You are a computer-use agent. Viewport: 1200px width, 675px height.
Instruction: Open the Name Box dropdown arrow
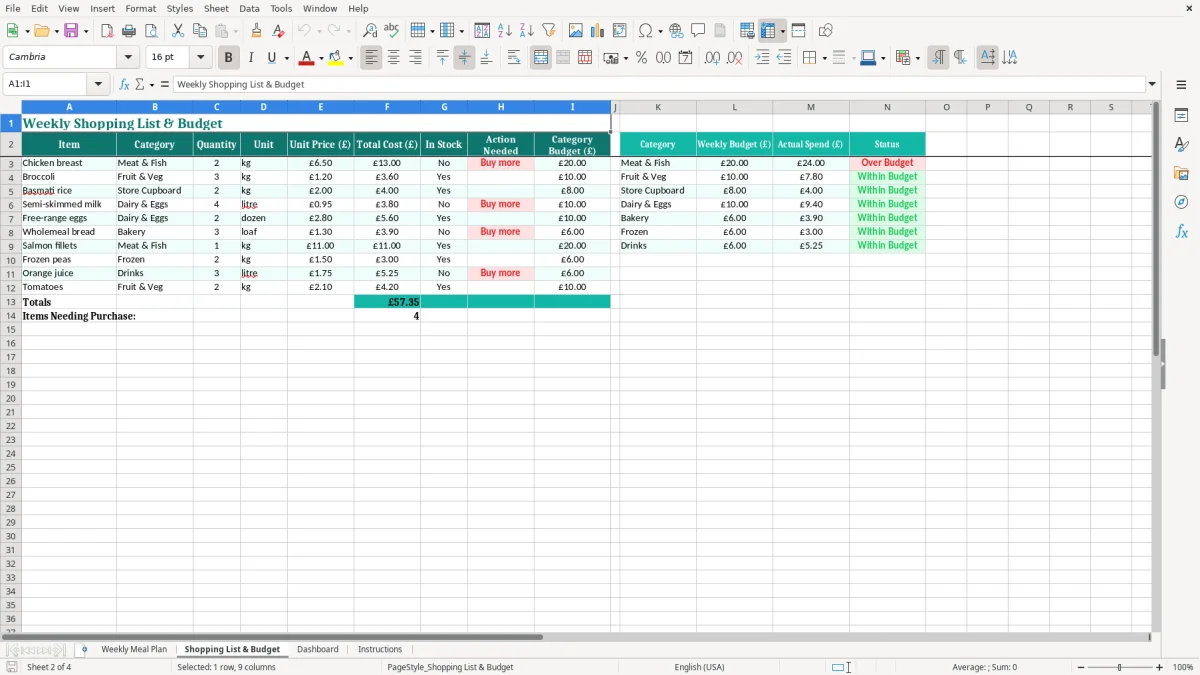(x=98, y=85)
